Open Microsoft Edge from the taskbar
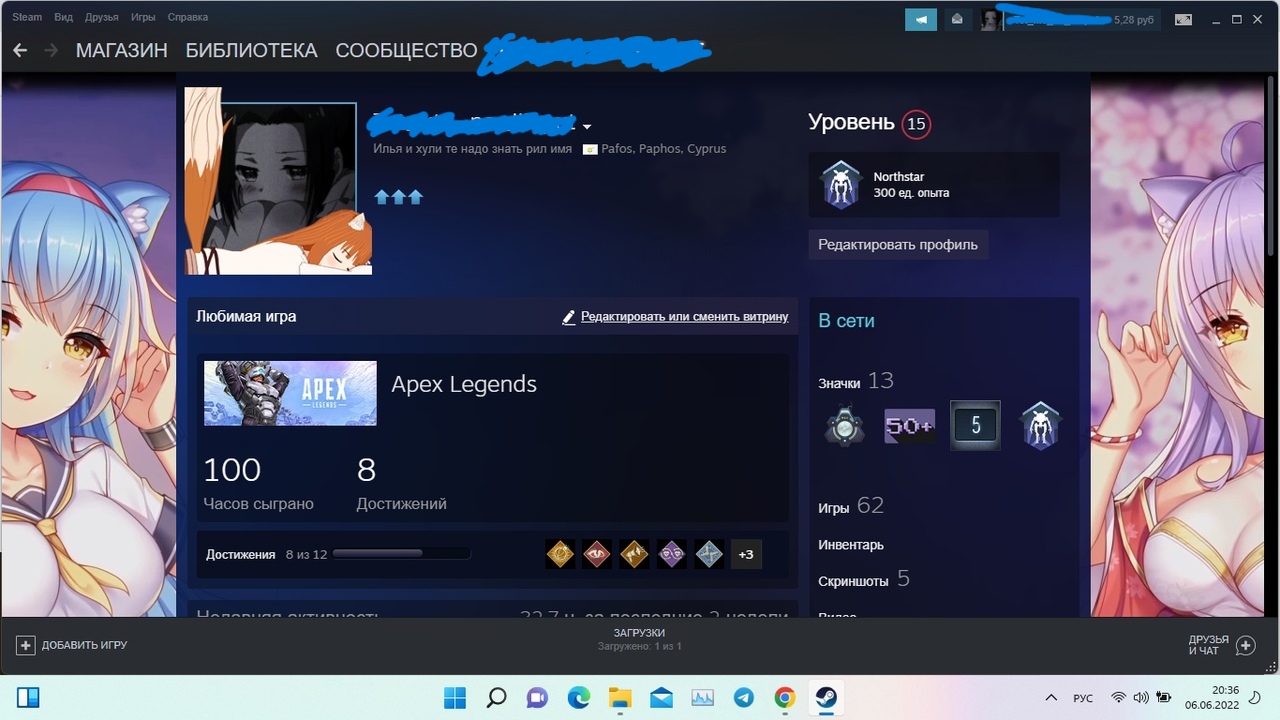Viewport: 1280px width, 720px height. click(579, 697)
